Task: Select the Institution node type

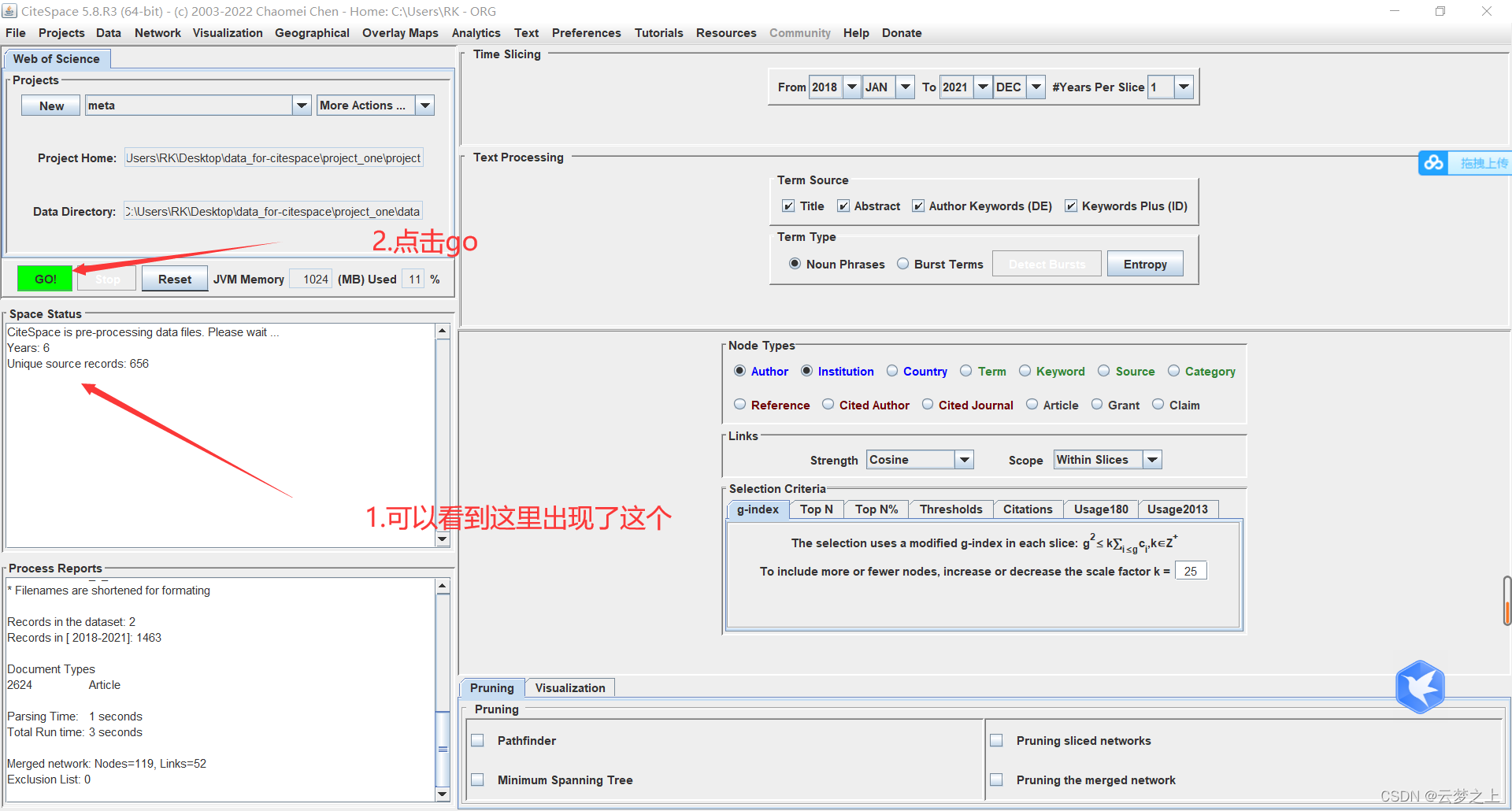Action: click(x=806, y=371)
